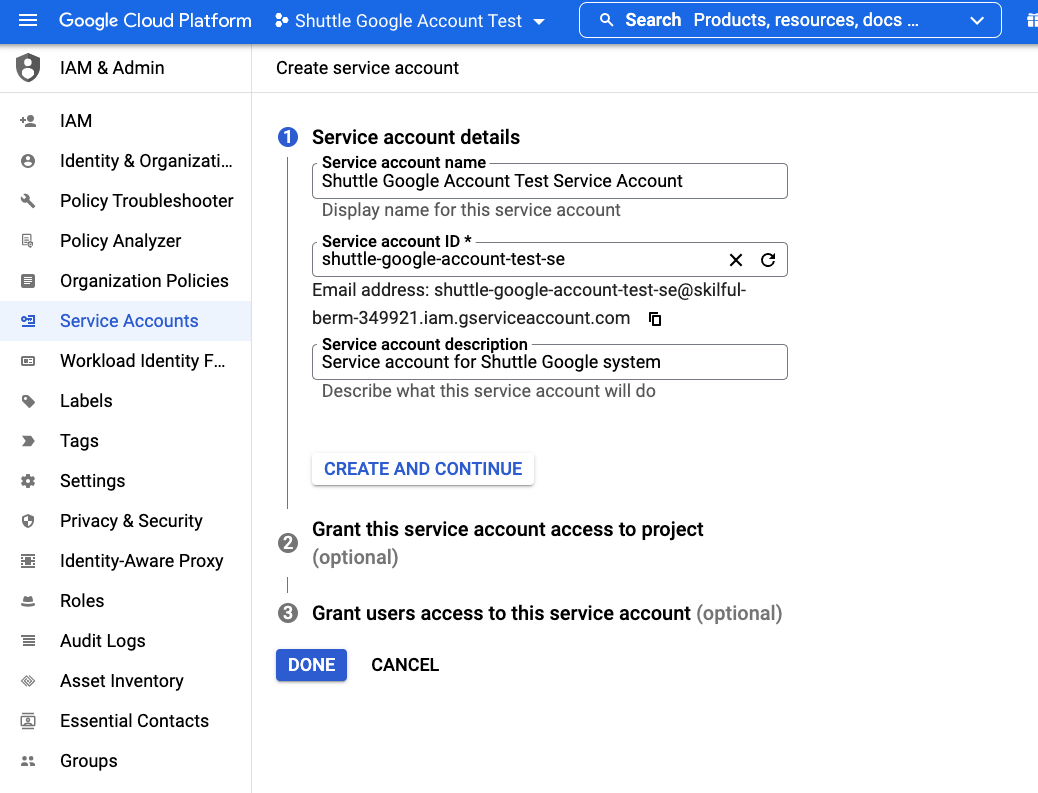Image resolution: width=1038 pixels, height=793 pixels.
Task: Open the hamburger navigation menu
Action: click(28, 20)
